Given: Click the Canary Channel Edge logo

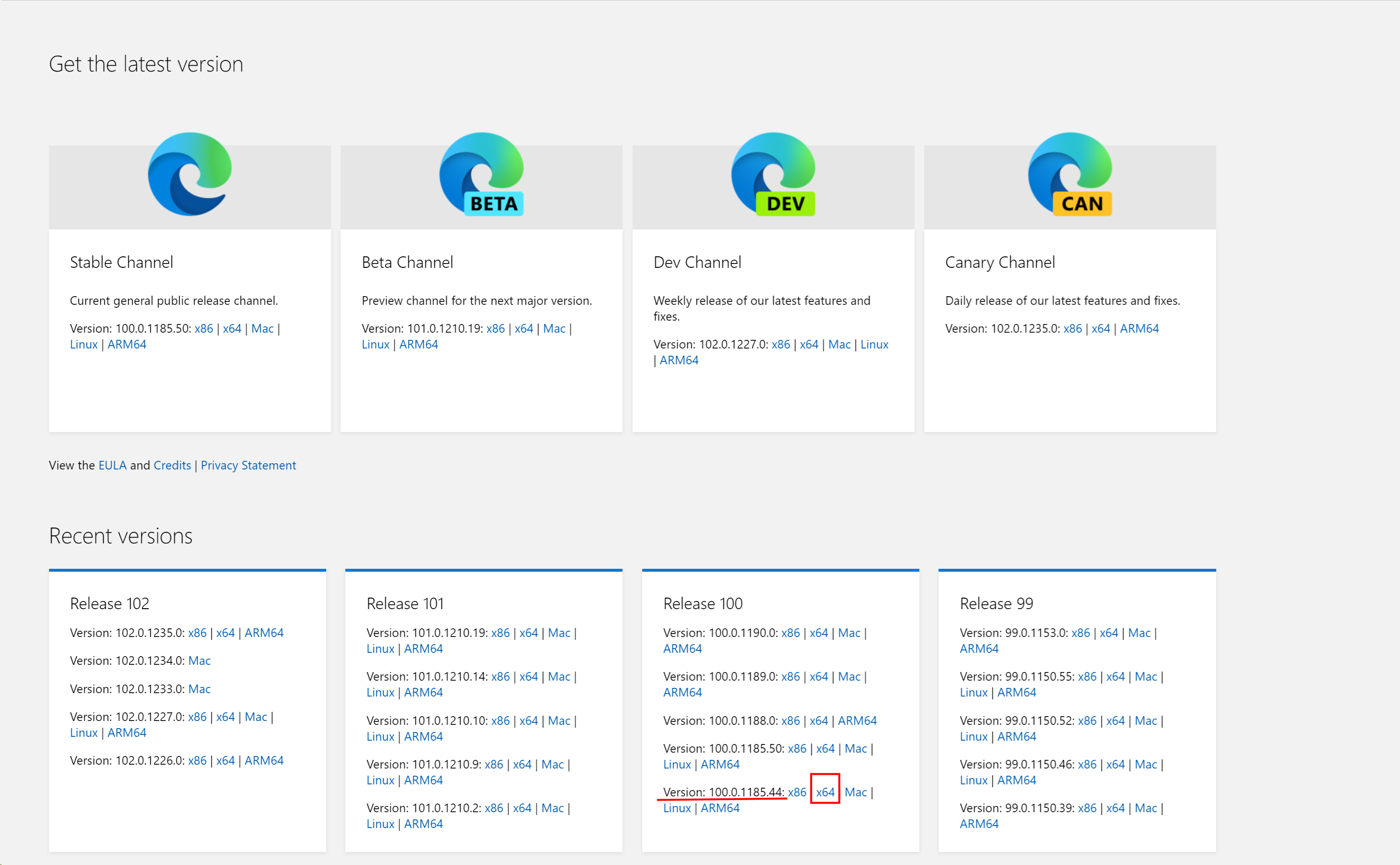Looking at the screenshot, I should 1070,174.
